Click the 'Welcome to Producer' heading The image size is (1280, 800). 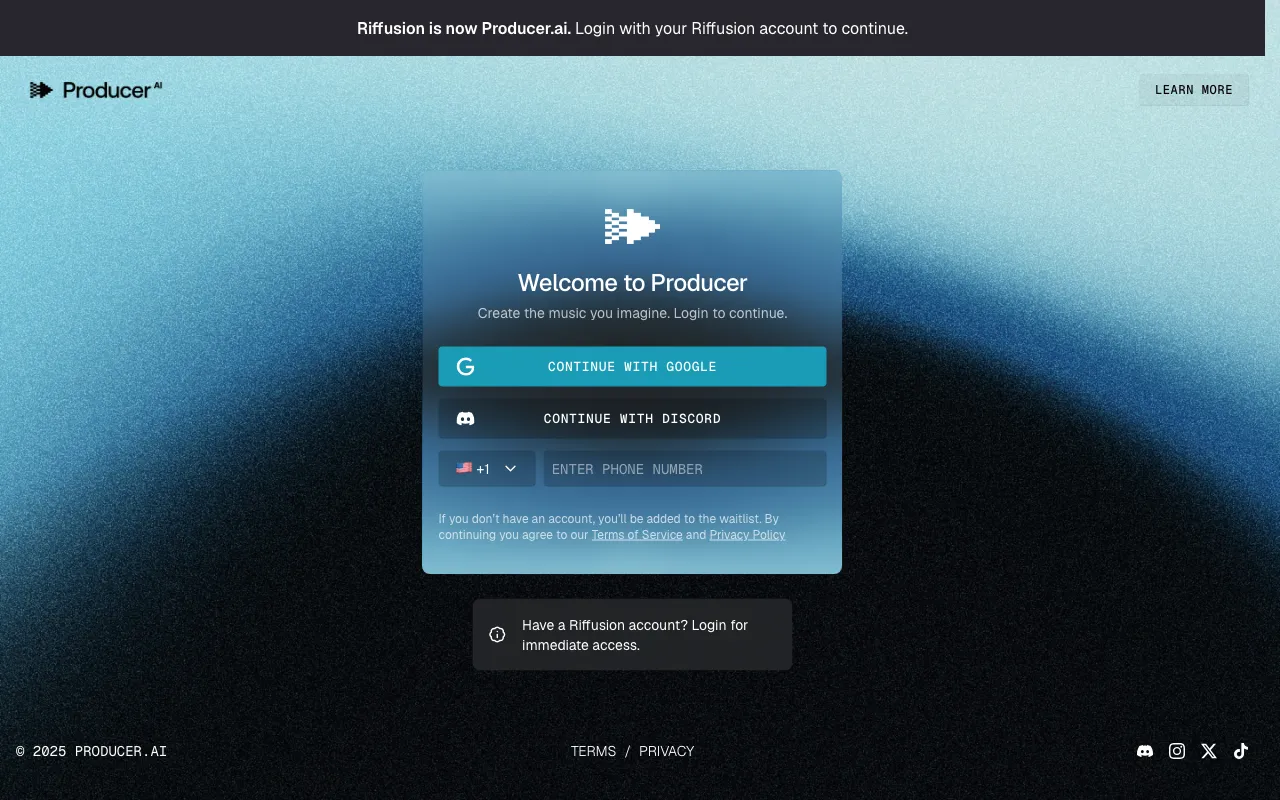(632, 283)
